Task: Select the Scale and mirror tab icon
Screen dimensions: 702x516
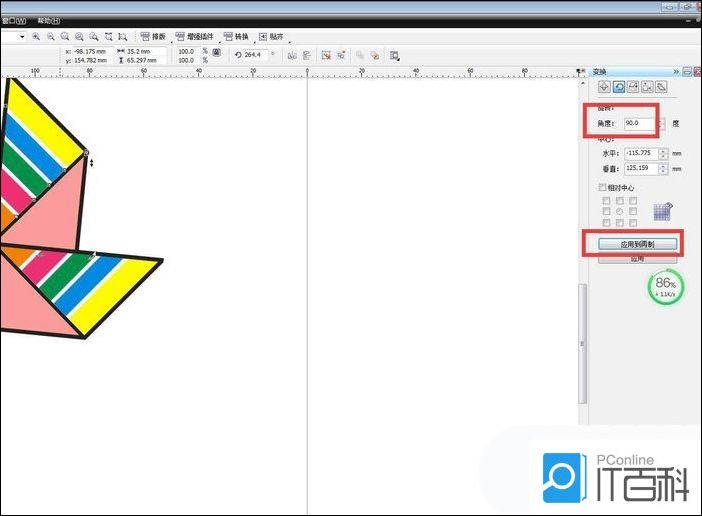Action: point(633,86)
